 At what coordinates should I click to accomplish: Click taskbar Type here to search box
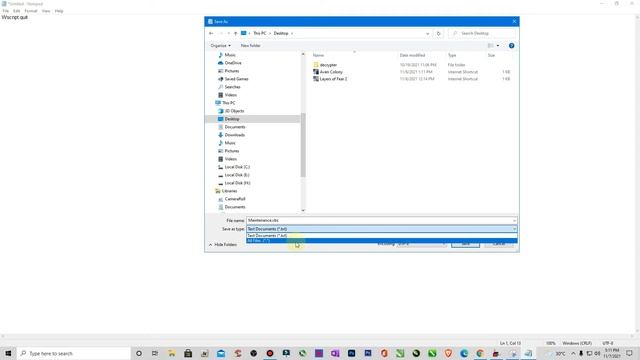[73, 353]
